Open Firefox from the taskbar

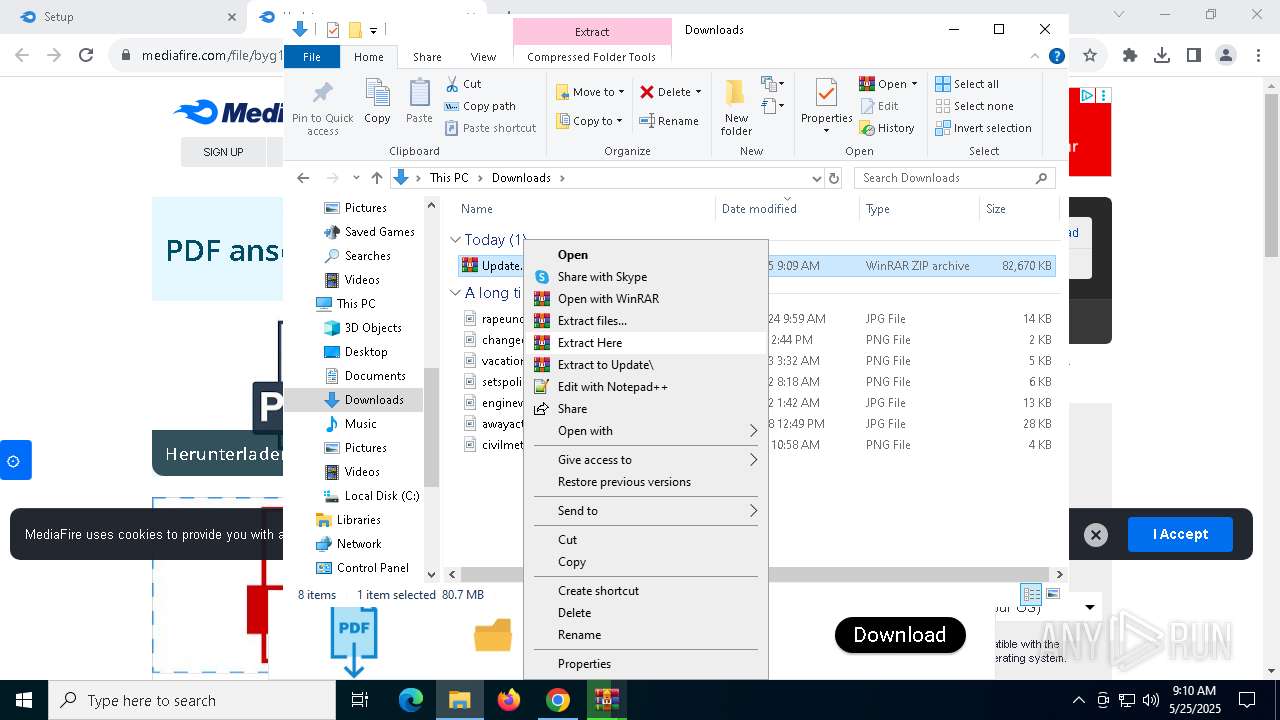pos(509,700)
